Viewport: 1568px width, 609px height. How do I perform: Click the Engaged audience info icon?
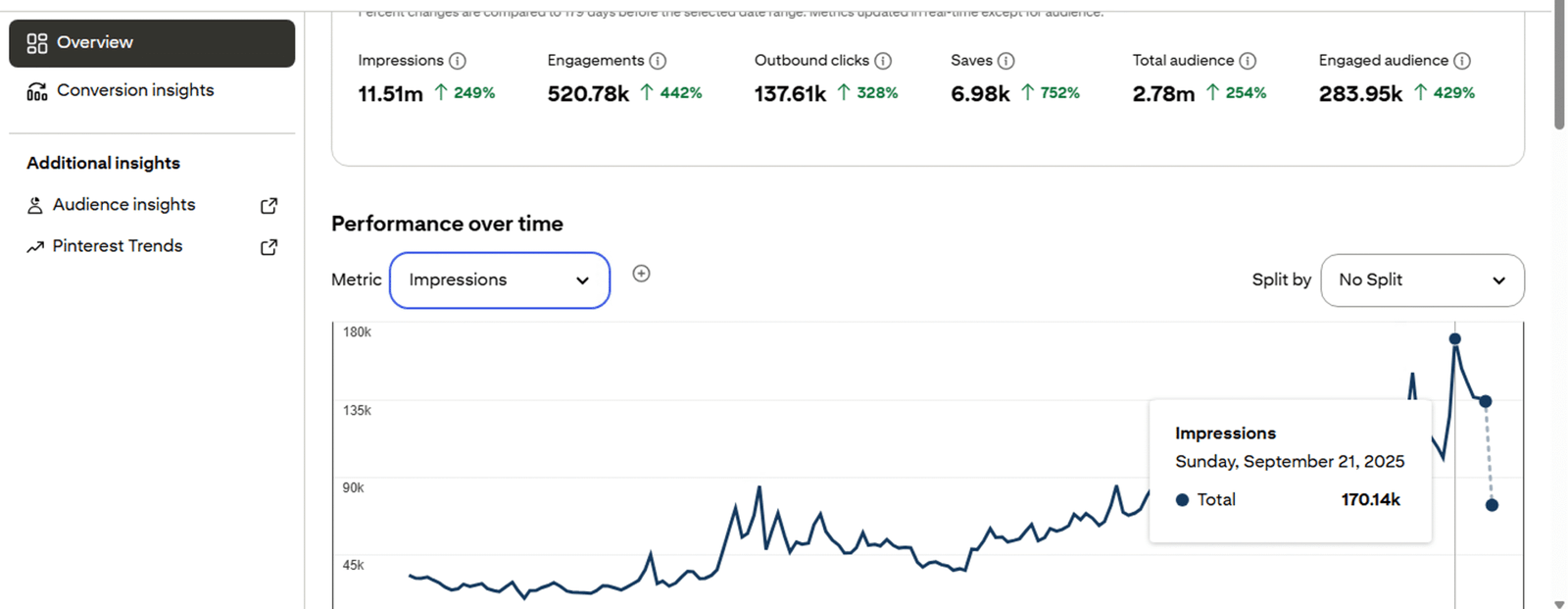[1461, 61]
